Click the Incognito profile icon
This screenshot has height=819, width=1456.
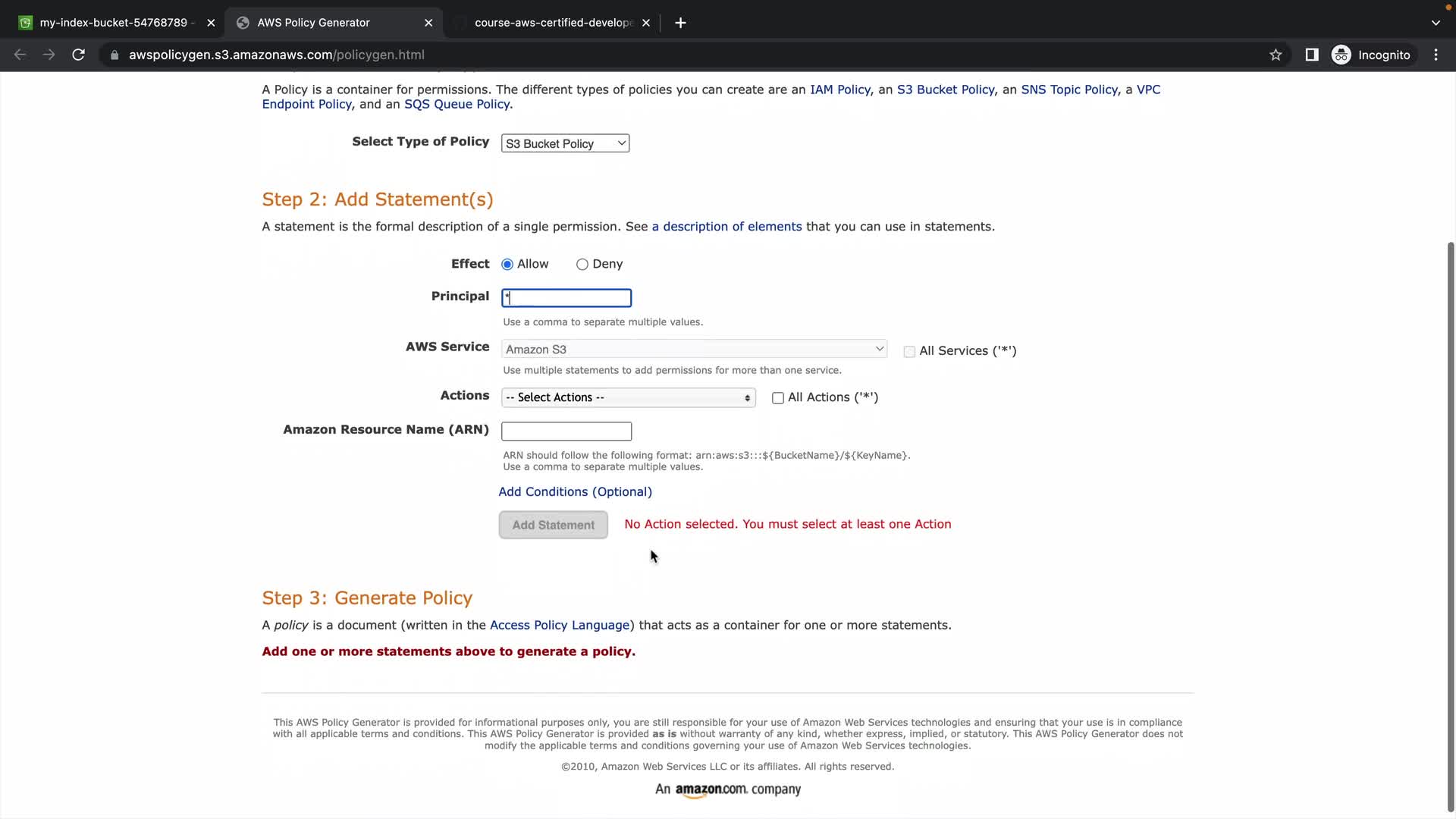(x=1341, y=55)
